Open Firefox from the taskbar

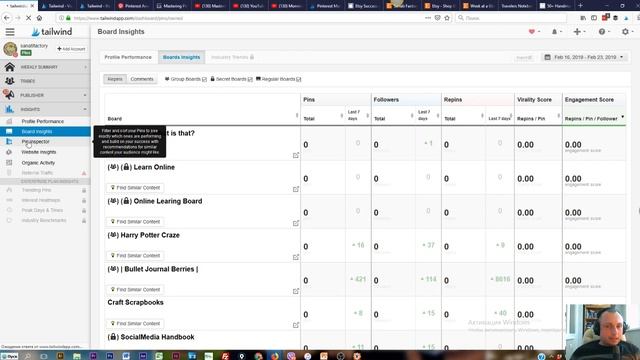274,356
